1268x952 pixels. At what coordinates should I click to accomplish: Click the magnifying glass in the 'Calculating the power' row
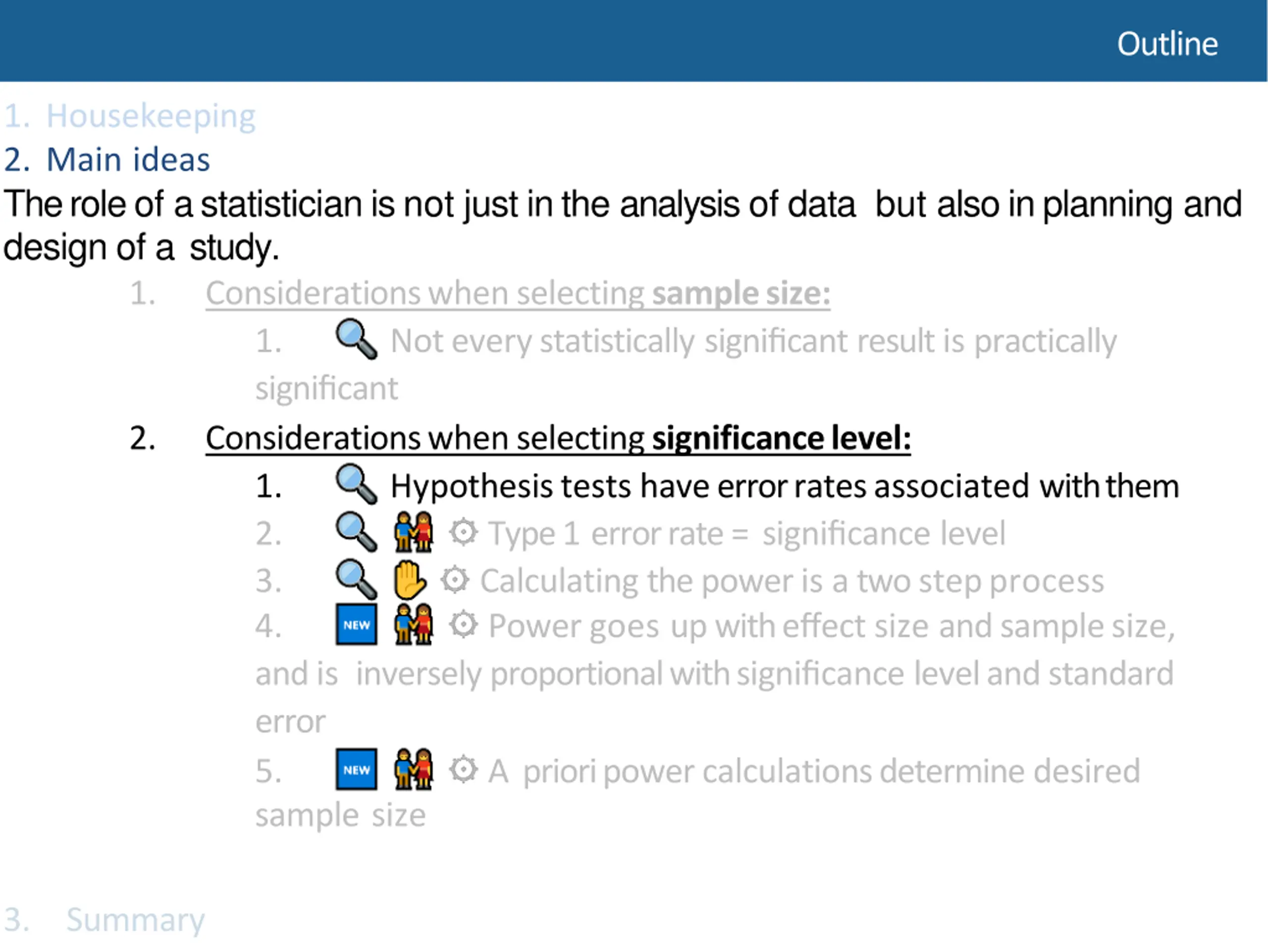[356, 580]
